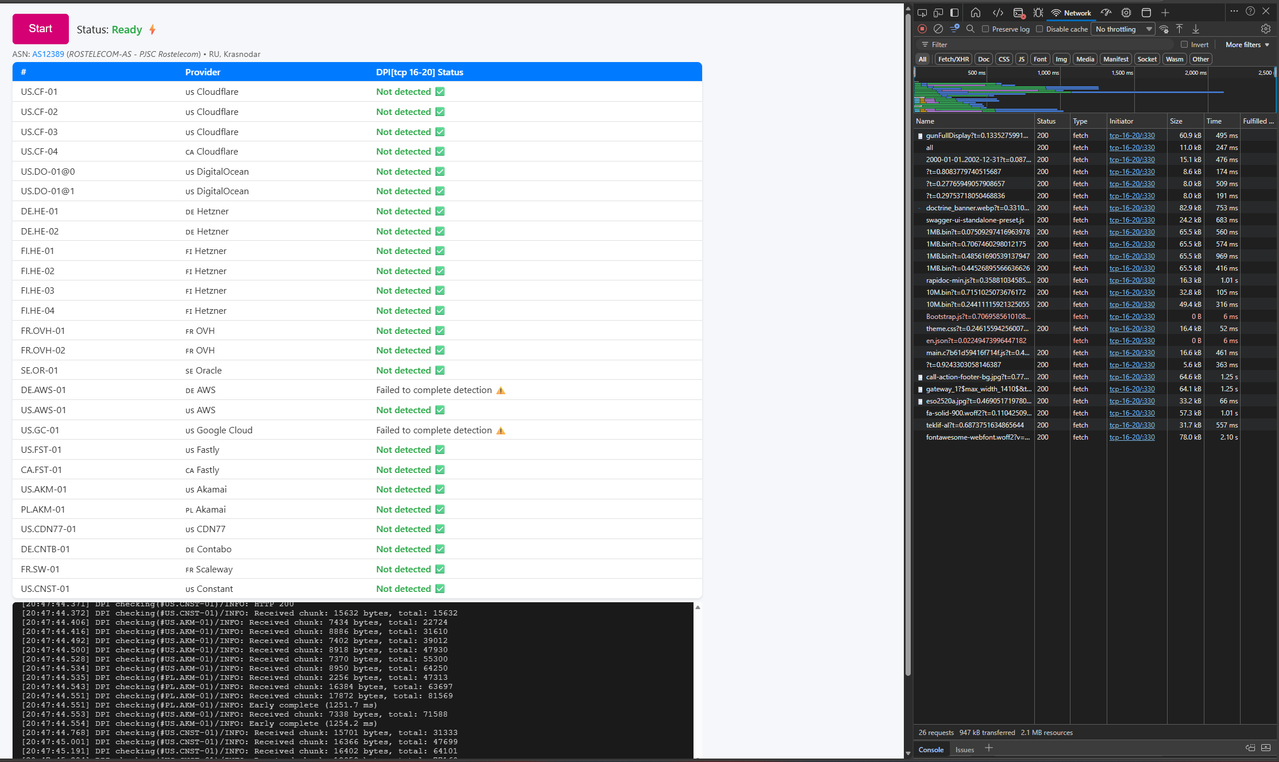
Task: Add a quick view tool in drawer
Action: 989,748
